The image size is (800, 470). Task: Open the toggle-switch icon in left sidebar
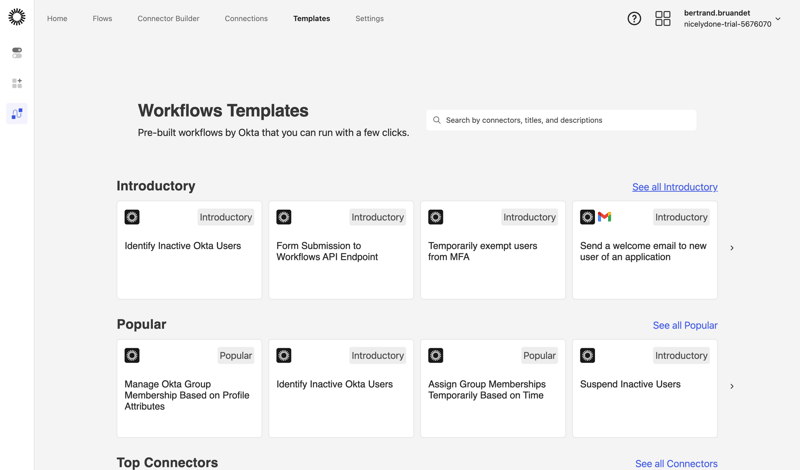click(17, 53)
